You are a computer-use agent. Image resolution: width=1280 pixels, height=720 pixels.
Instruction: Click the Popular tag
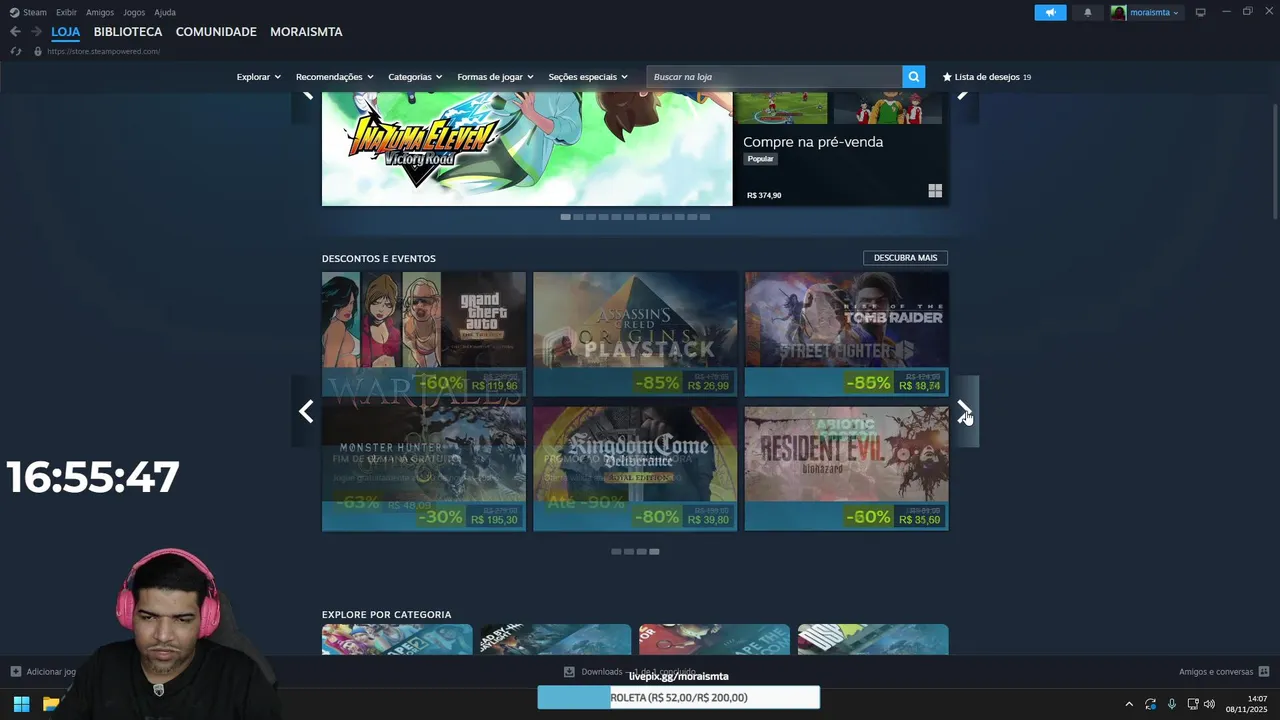tap(760, 159)
